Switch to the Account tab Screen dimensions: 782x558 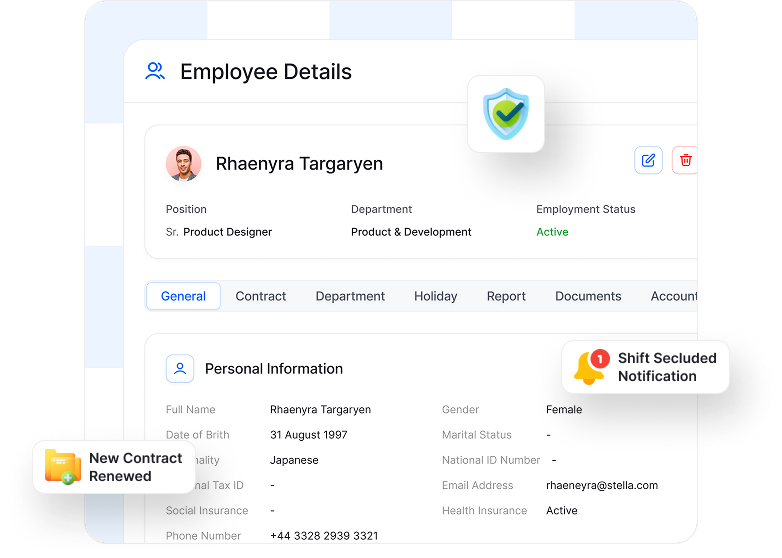[674, 296]
